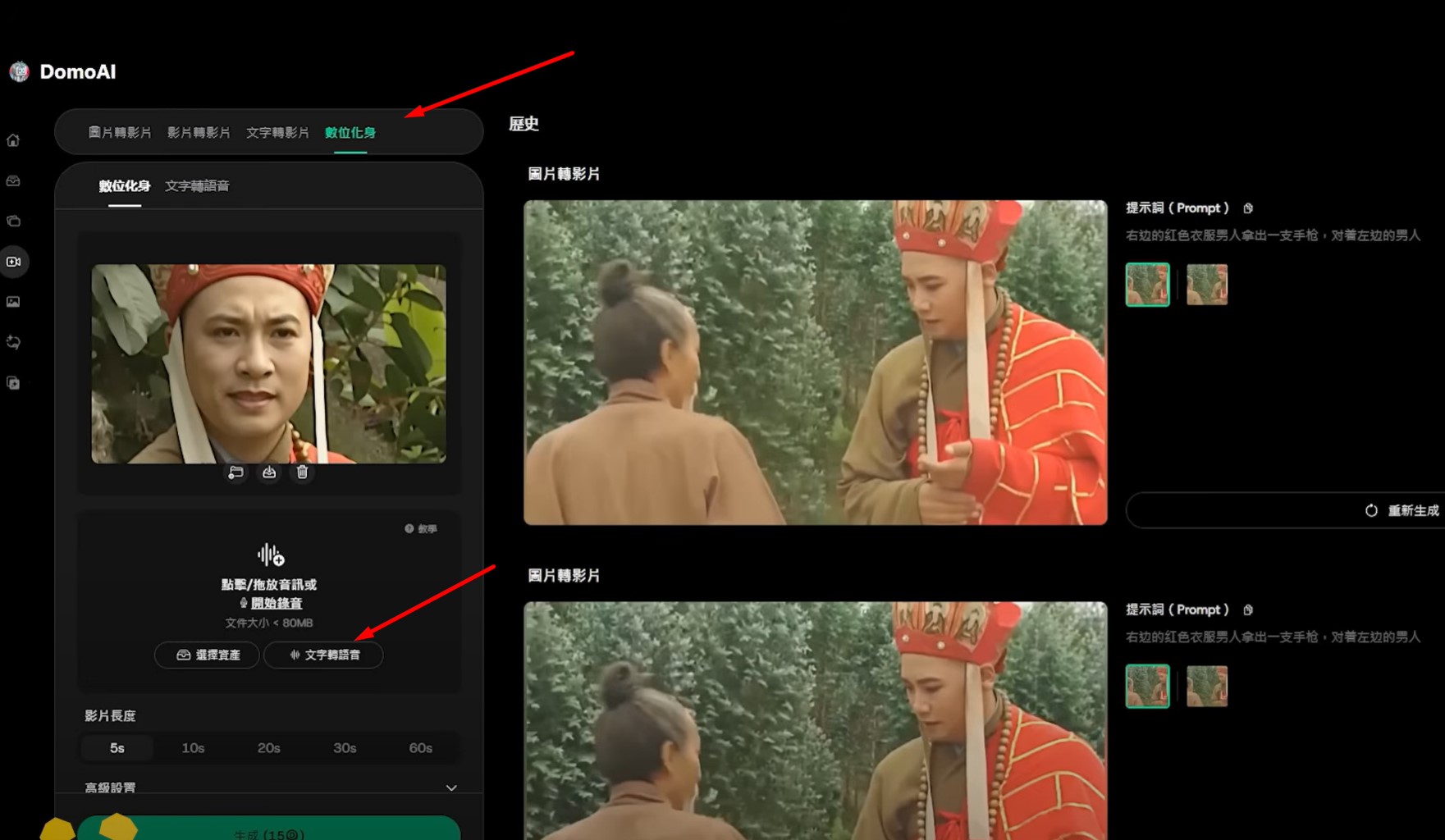Open the second history video preview
The image size is (1445, 840).
point(816,721)
